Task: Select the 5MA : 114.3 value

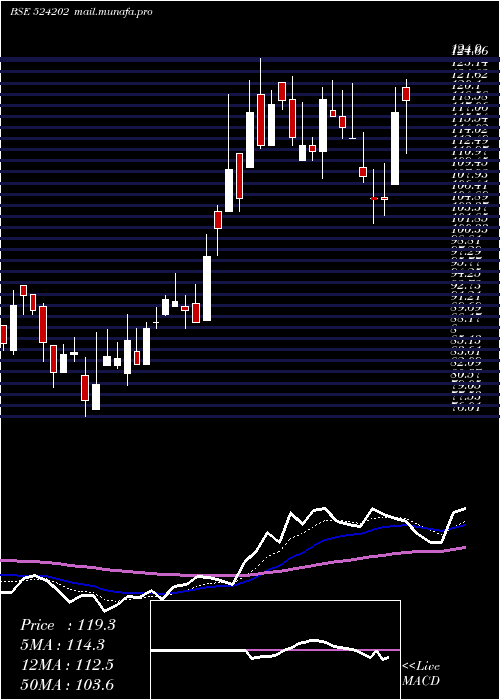Action: (62, 645)
